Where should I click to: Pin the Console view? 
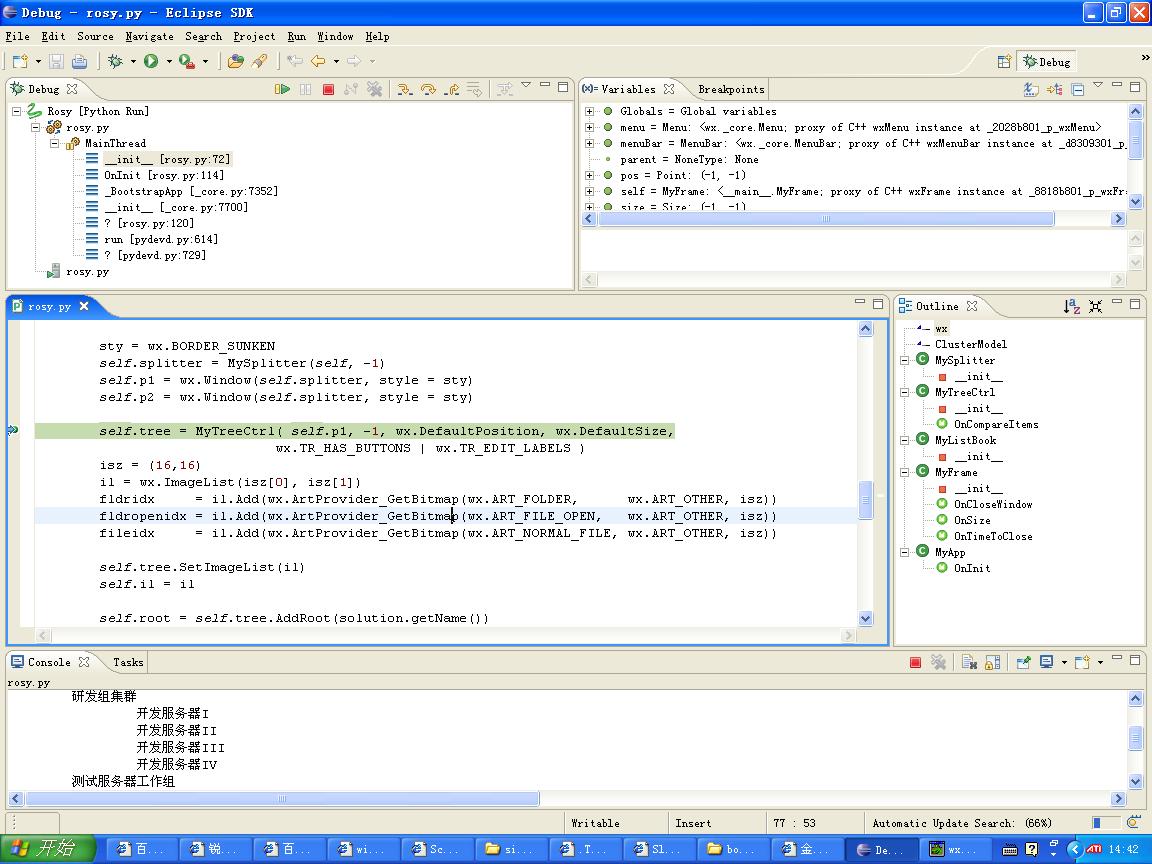point(1023,663)
